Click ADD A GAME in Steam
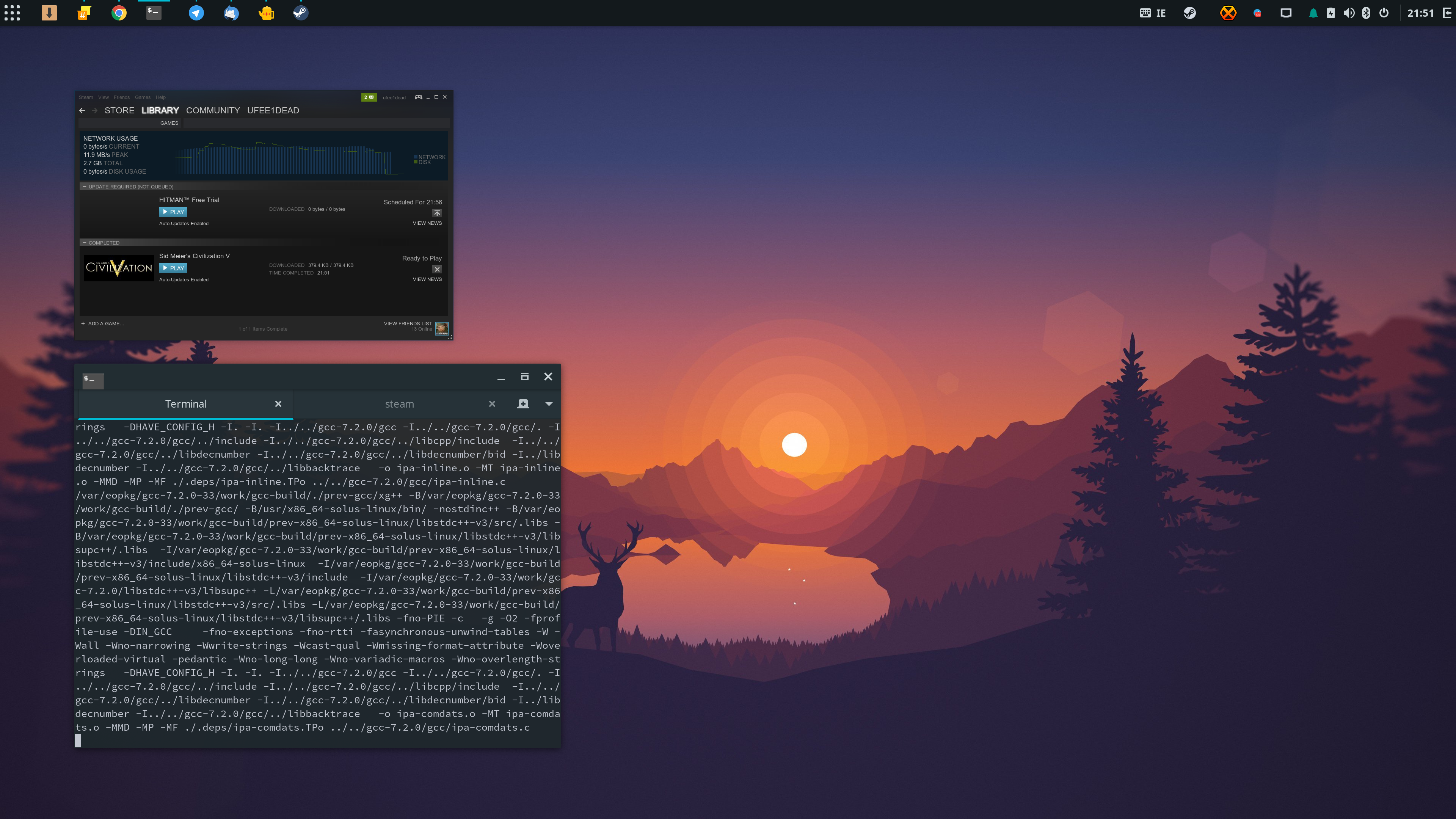The height and width of the screenshot is (819, 1456). tap(102, 324)
